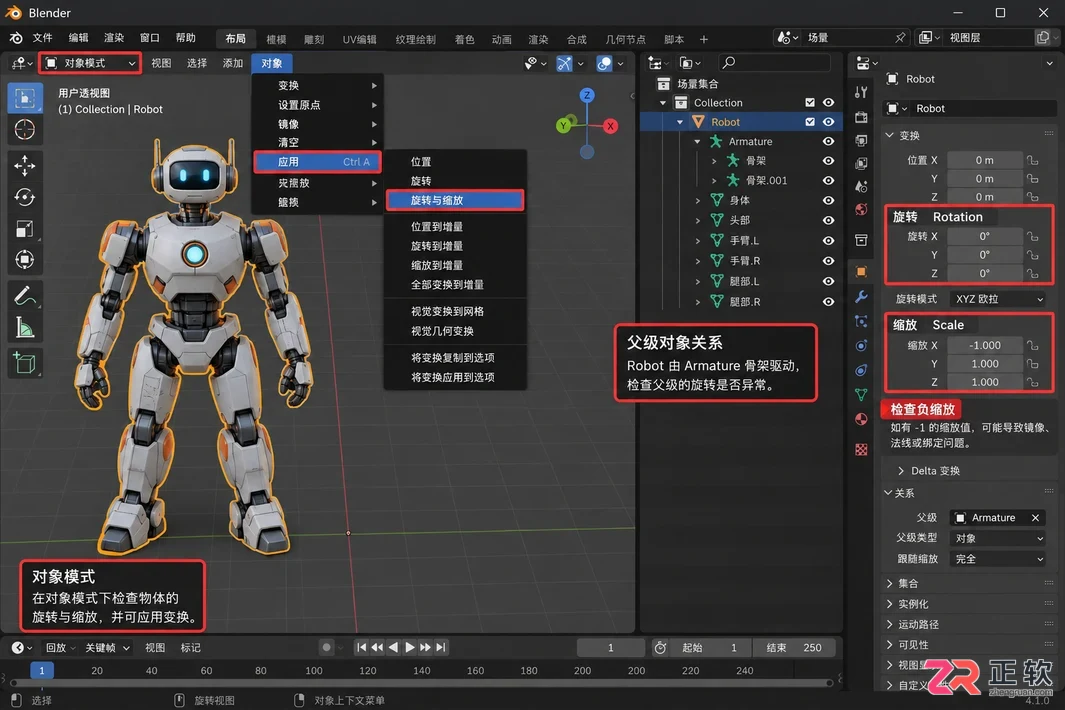Viewport: 1065px width, 710px height.
Task: Open the Texture properties tab
Action: (x=861, y=450)
